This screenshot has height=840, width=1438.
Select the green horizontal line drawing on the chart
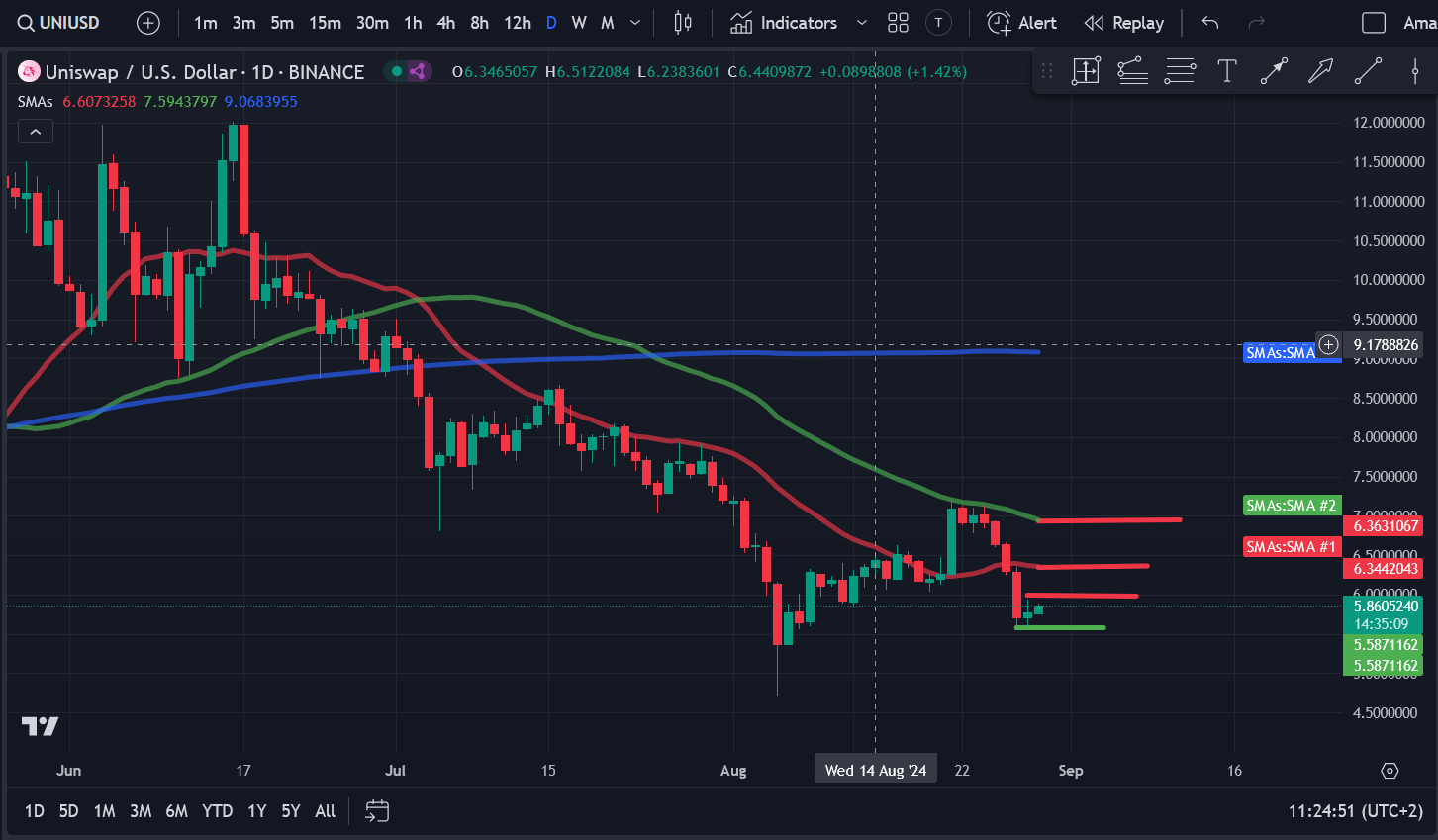1060,627
